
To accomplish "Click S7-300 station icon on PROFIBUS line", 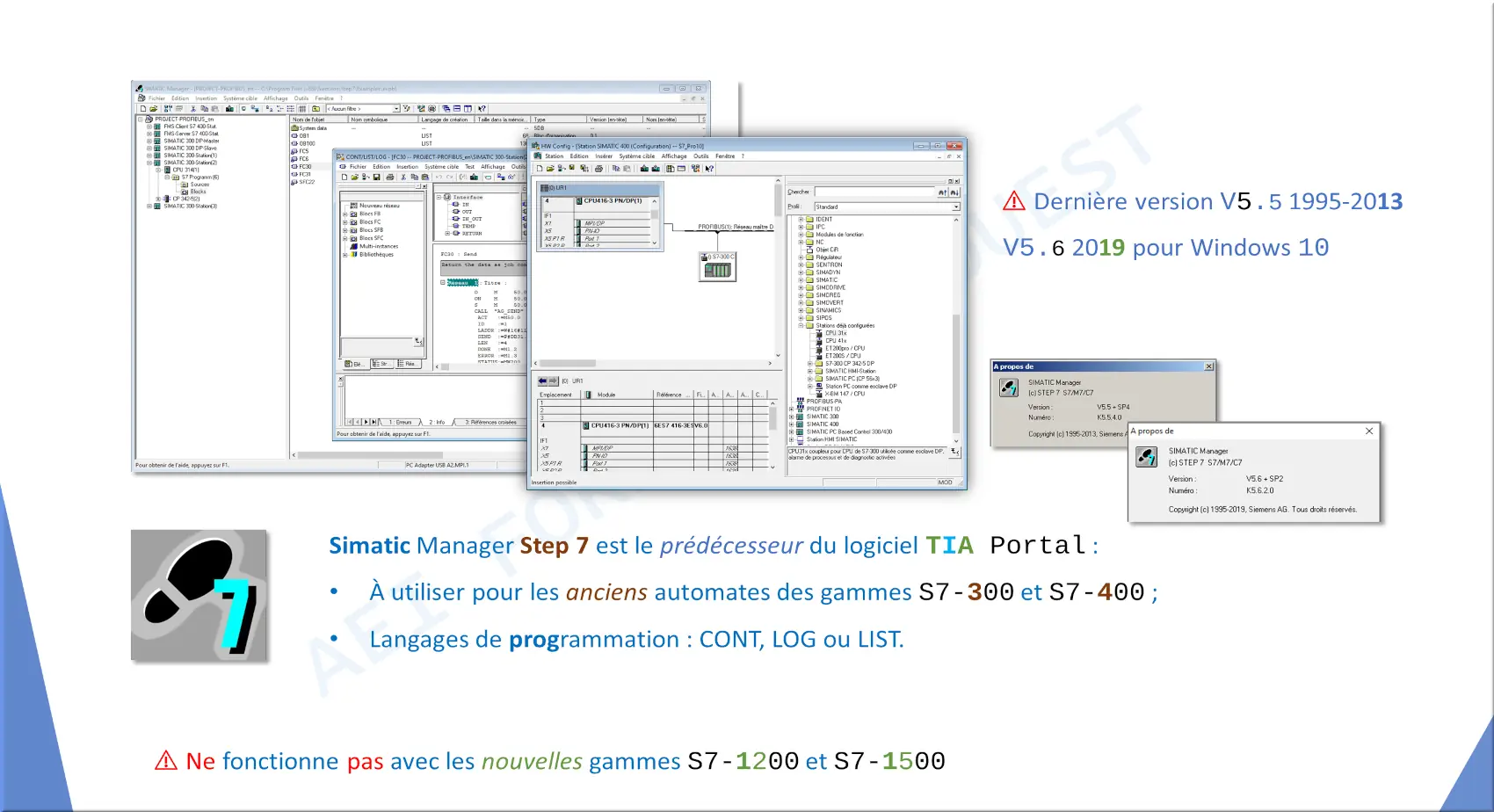I will tap(717, 268).
